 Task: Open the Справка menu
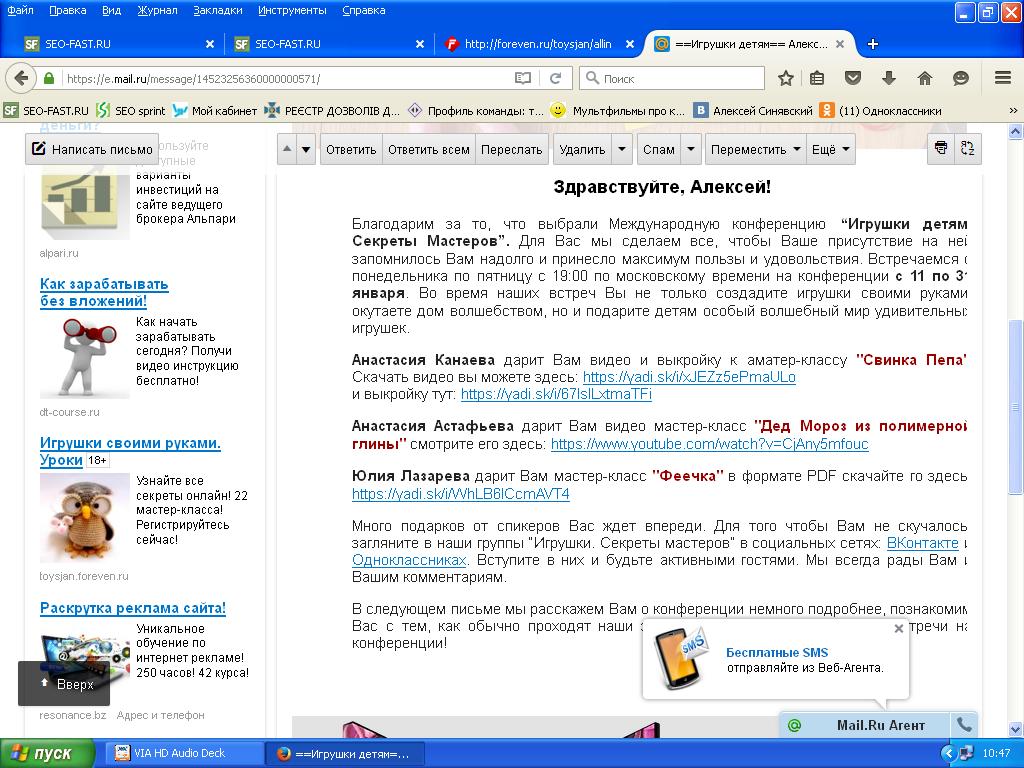(x=363, y=10)
